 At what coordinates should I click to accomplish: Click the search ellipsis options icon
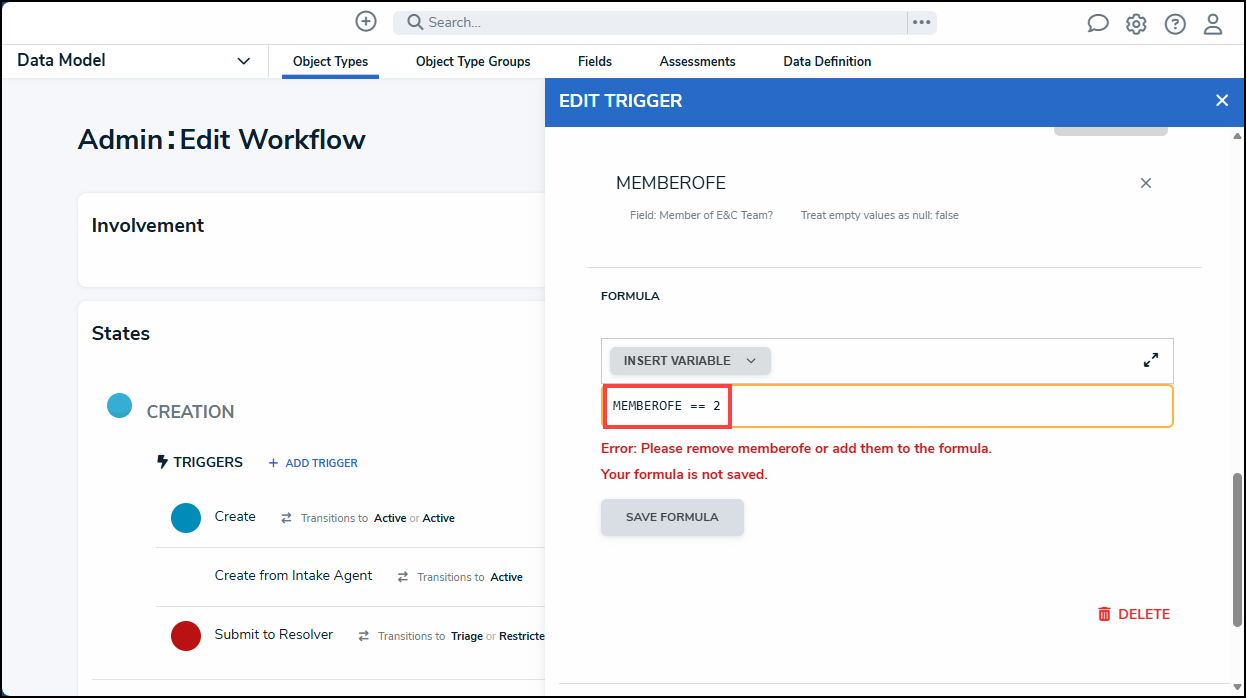[x=921, y=22]
